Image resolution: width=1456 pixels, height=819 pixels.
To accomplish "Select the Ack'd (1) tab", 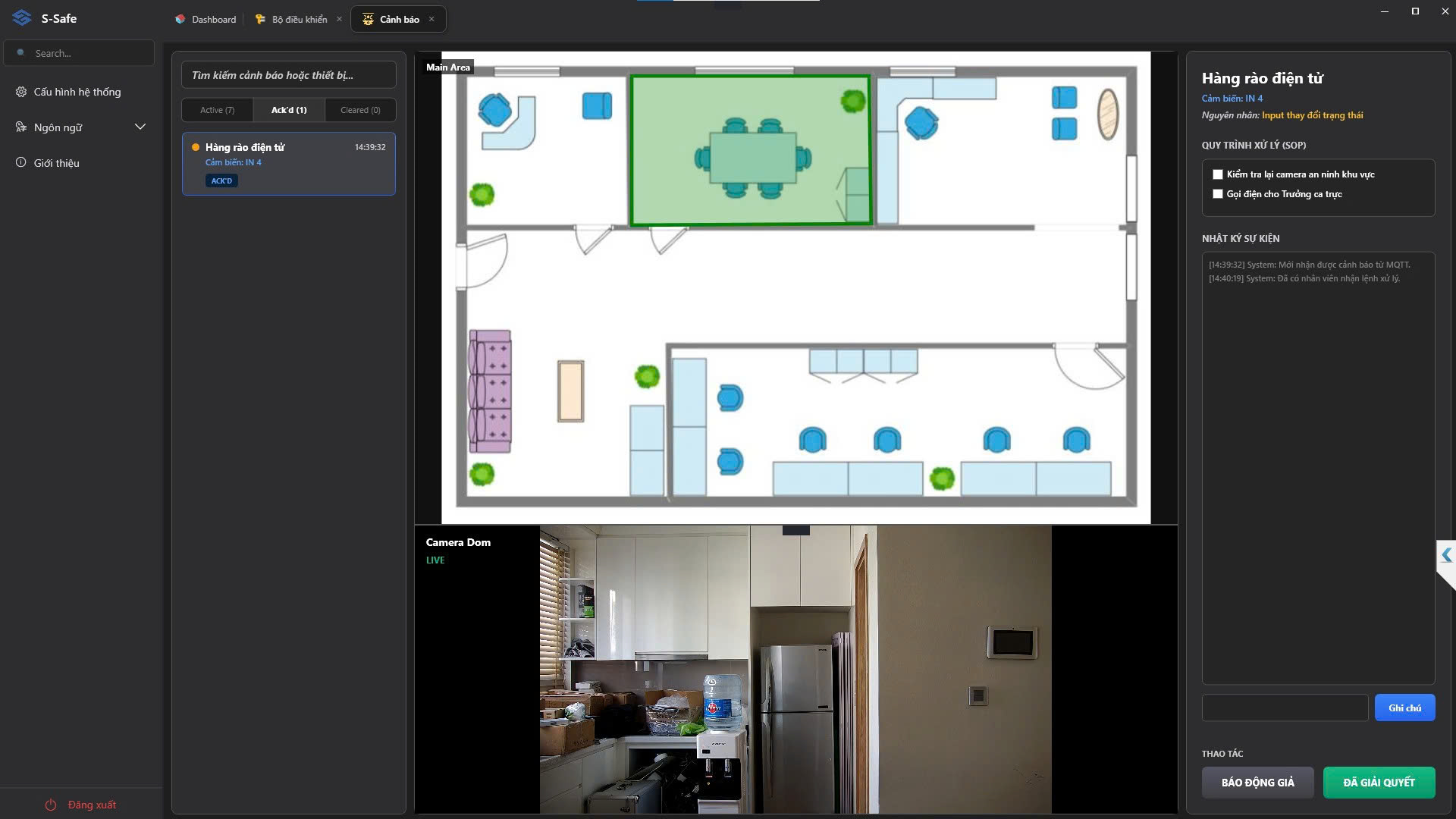I will pos(289,110).
